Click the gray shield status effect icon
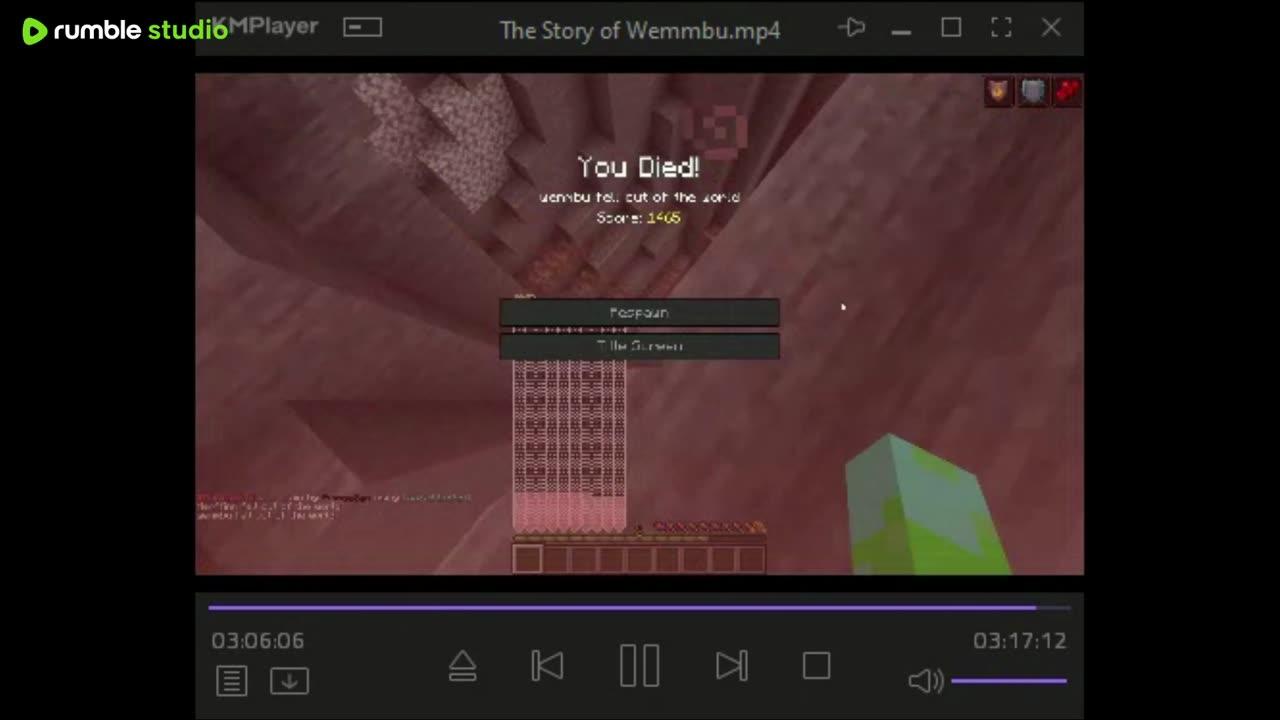The height and width of the screenshot is (720, 1280). coord(1032,92)
